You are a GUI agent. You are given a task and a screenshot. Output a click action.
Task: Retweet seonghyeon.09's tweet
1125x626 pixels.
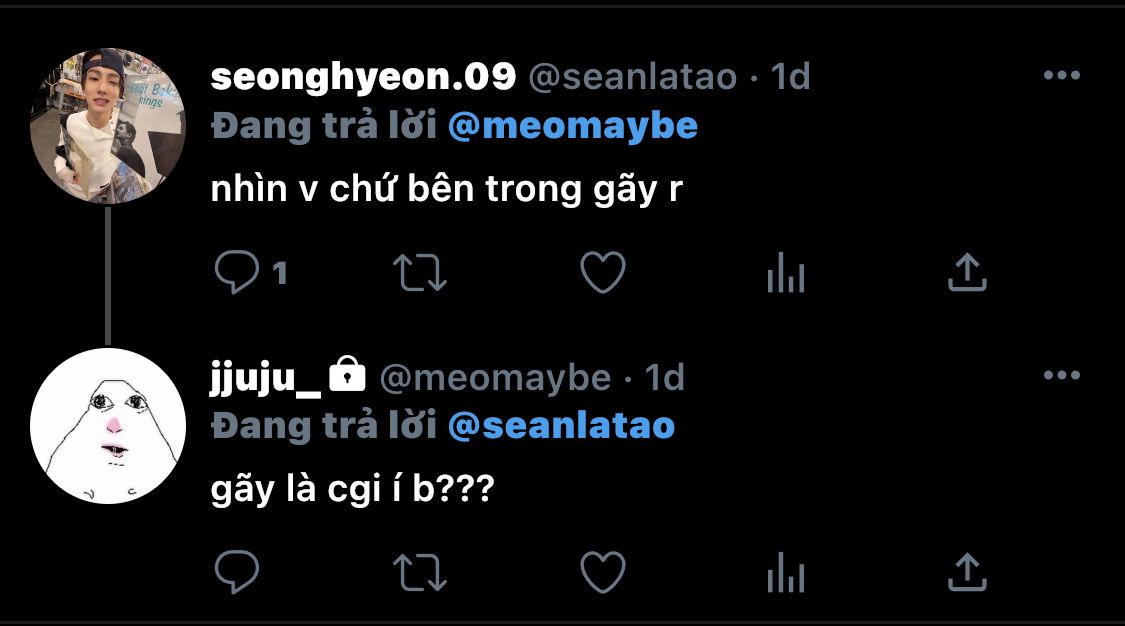(x=420, y=272)
